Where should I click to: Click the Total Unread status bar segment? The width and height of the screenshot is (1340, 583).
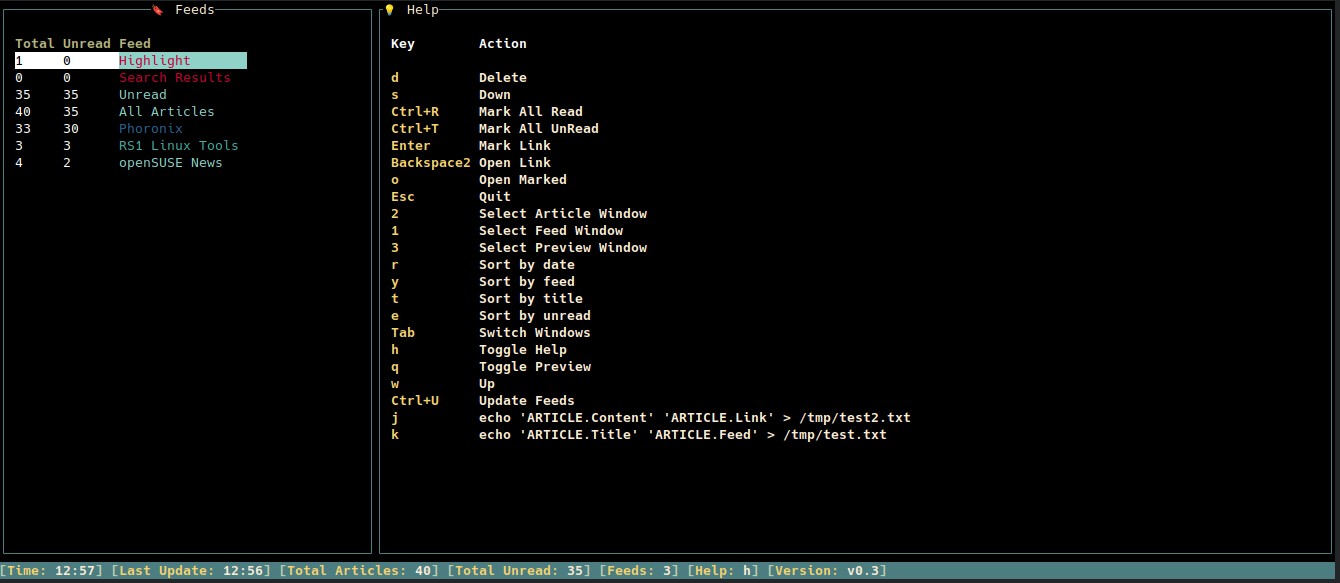(x=519, y=571)
